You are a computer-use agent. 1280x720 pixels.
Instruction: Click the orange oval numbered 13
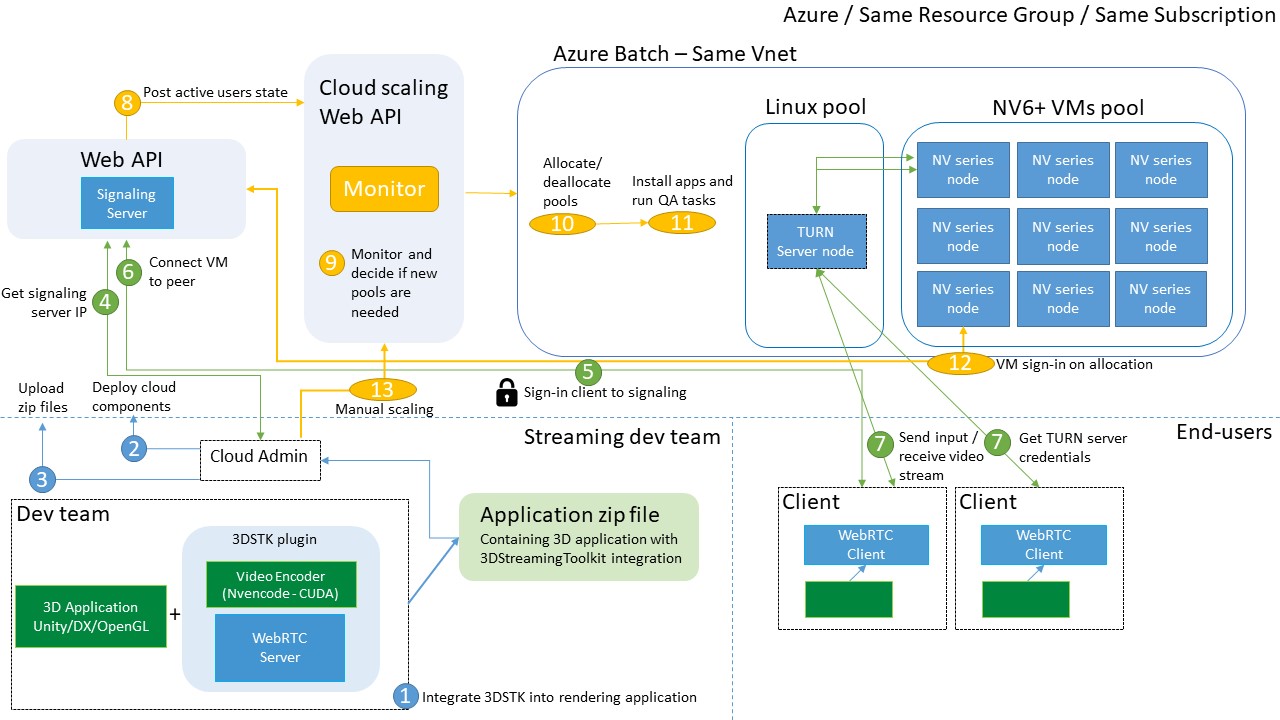tap(383, 389)
